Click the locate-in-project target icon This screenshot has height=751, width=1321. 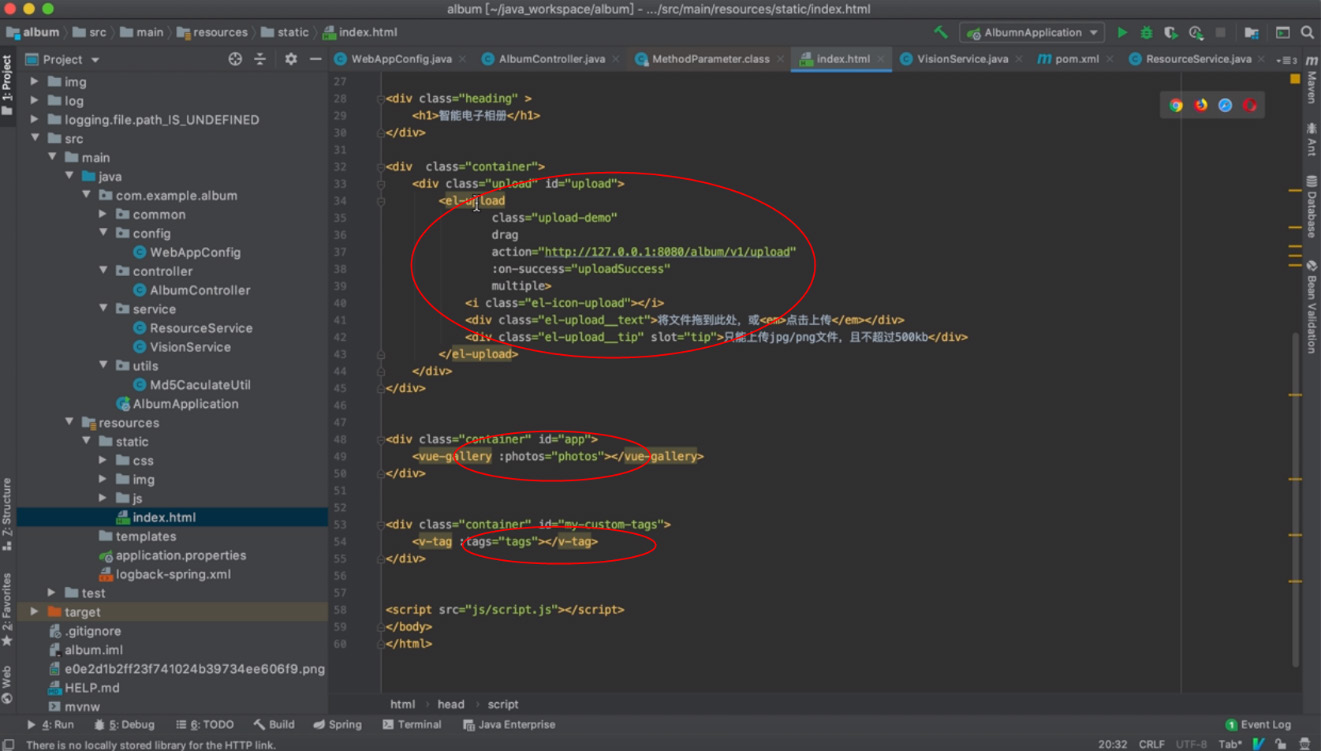tap(235, 59)
